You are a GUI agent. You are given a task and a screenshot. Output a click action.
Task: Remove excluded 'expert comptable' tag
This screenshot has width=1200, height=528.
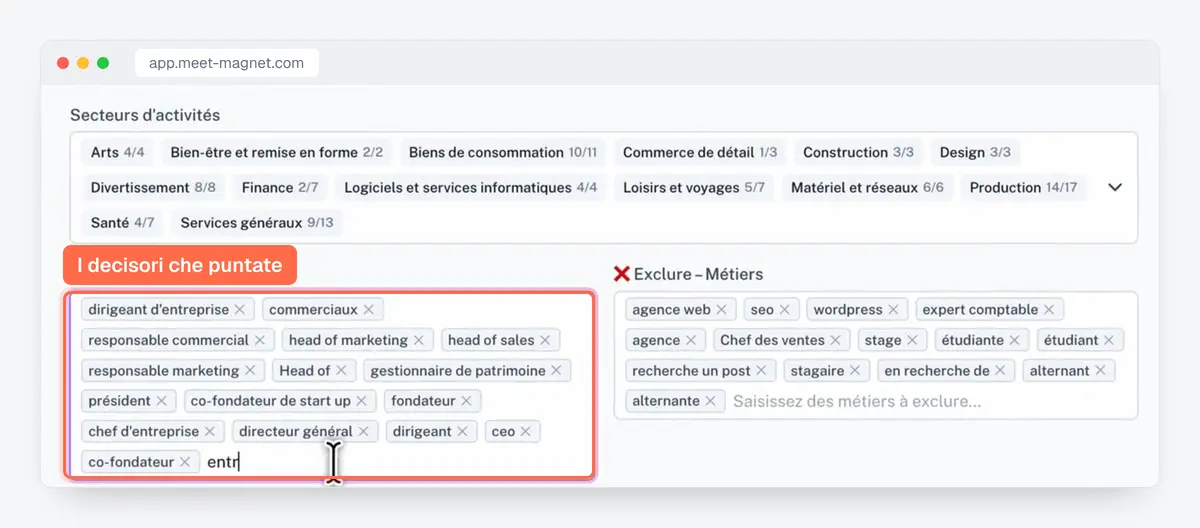1049,310
